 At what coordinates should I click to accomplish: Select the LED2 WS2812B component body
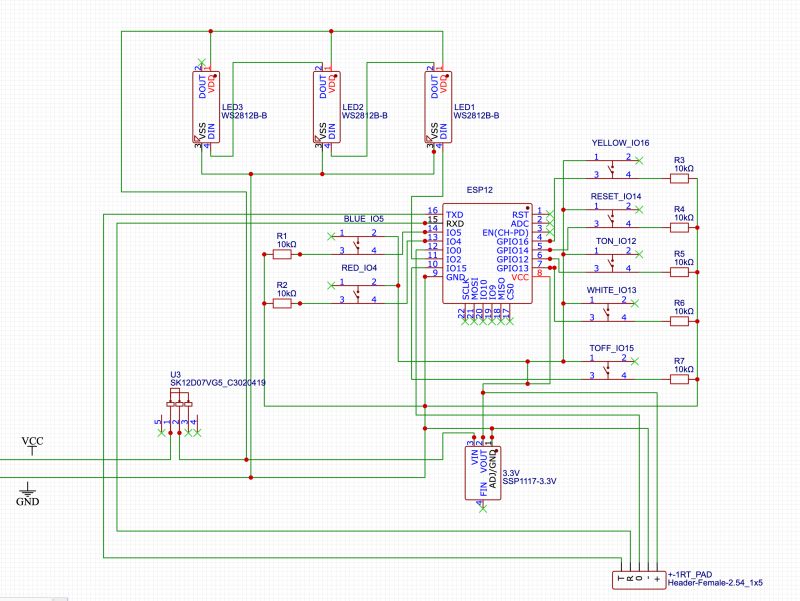click(327, 107)
